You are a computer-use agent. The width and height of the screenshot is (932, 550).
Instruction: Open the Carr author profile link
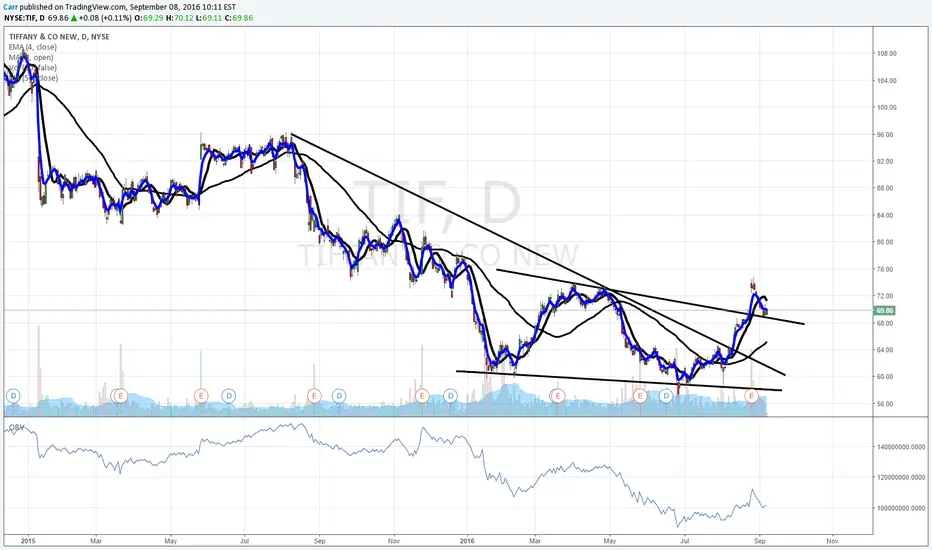(x=10, y=7)
